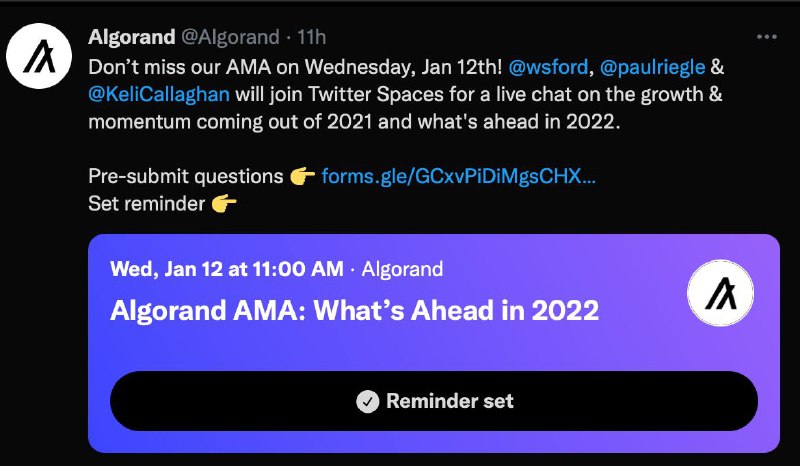Open the @KeliCallaghan profile mention

(x=159, y=94)
